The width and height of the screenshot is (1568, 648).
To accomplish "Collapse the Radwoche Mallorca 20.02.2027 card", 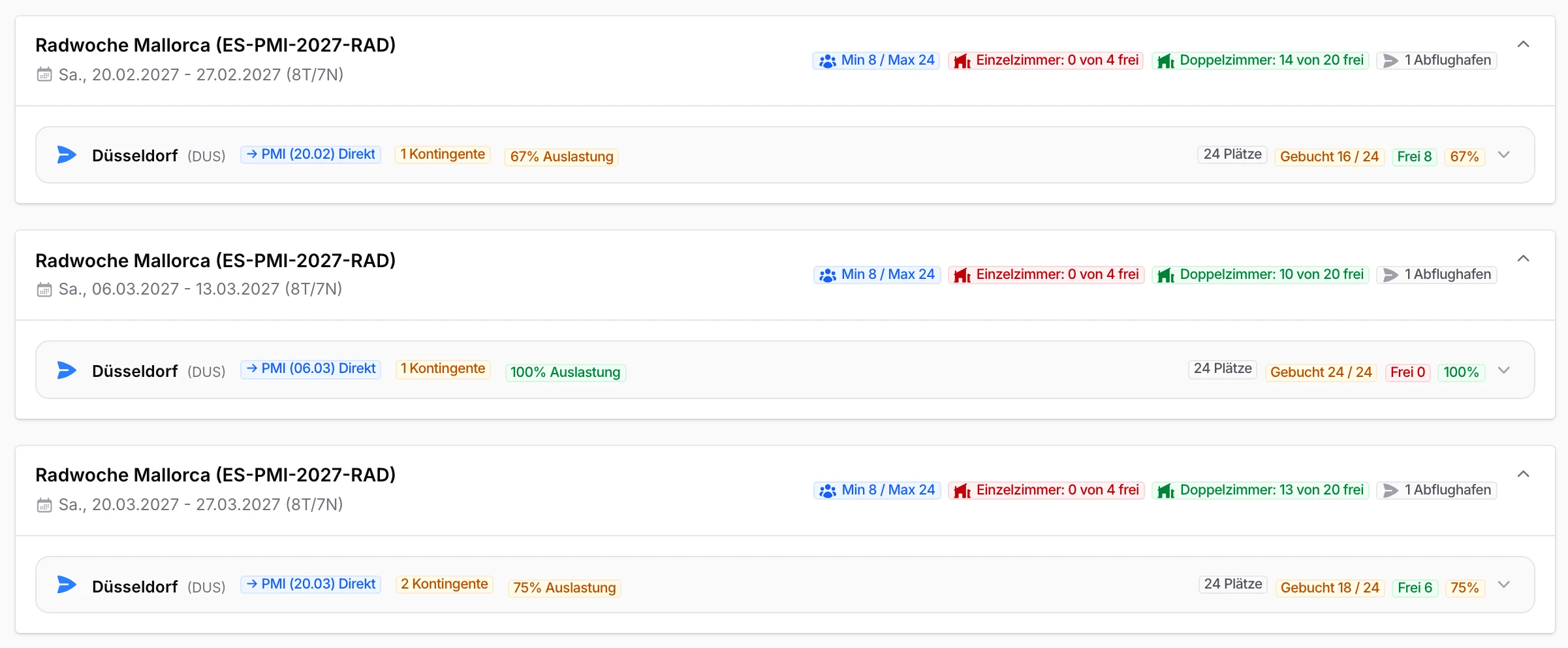I will pyautogui.click(x=1523, y=44).
